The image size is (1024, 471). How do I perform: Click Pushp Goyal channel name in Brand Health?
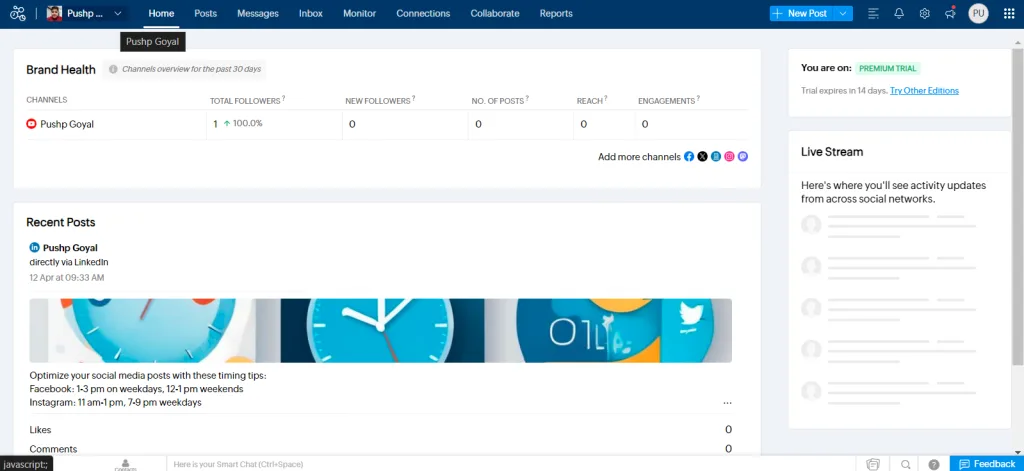pos(67,124)
